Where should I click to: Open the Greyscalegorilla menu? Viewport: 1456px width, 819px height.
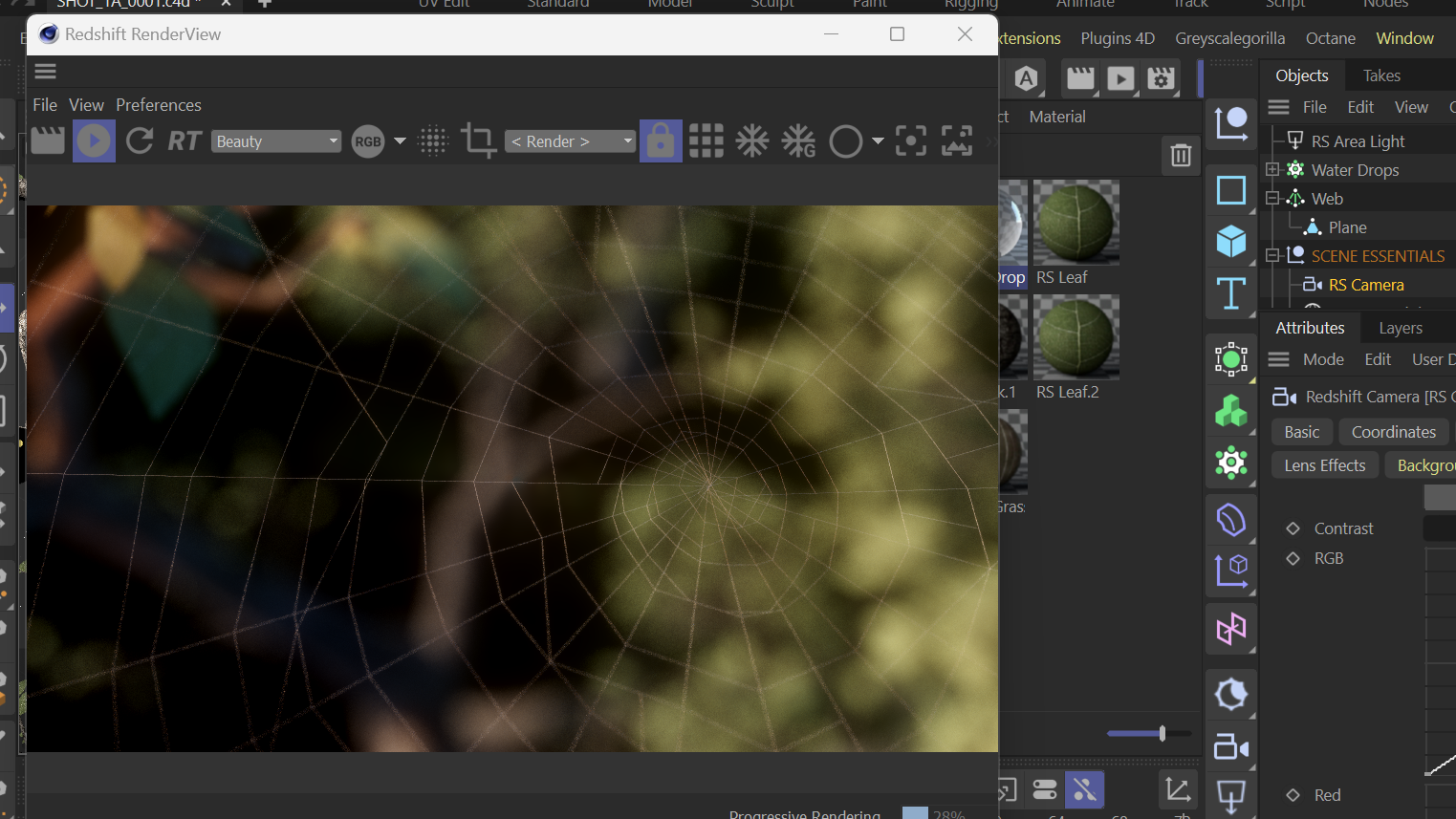point(1229,38)
